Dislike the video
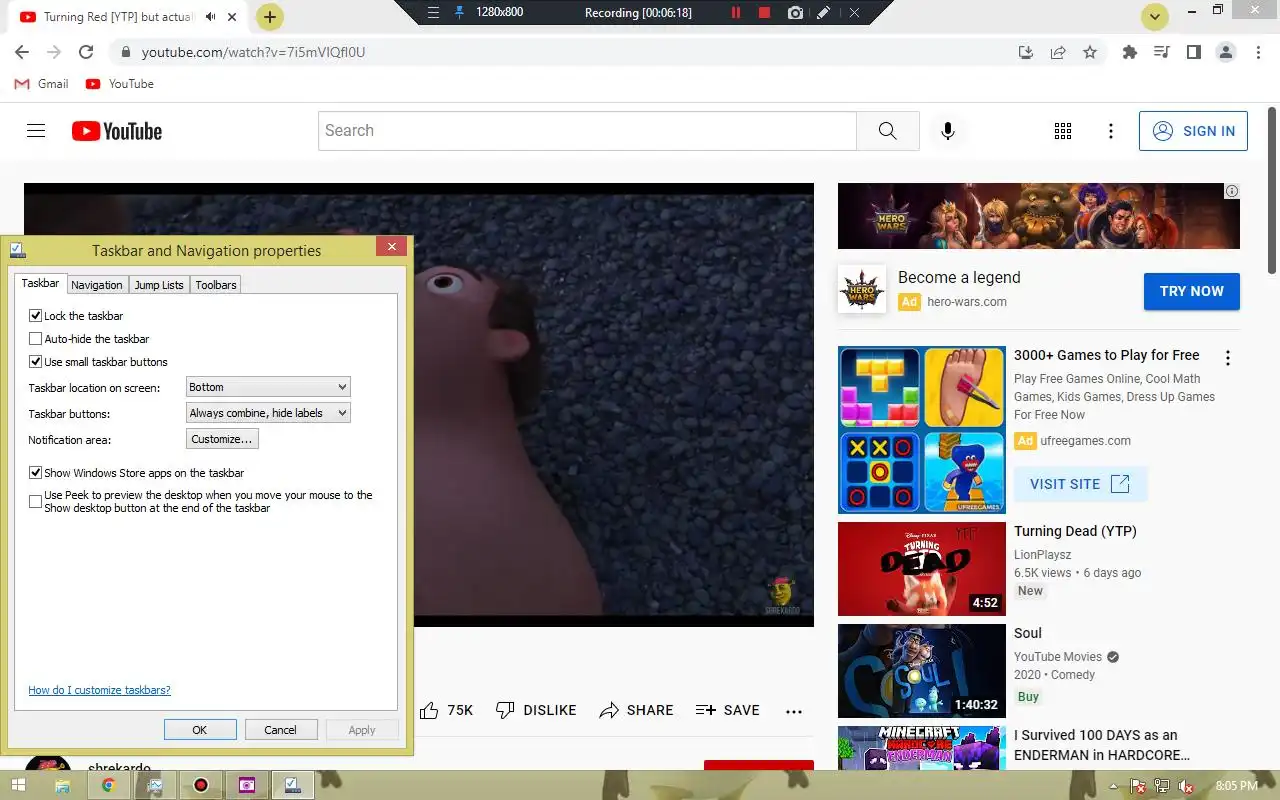 (536, 710)
